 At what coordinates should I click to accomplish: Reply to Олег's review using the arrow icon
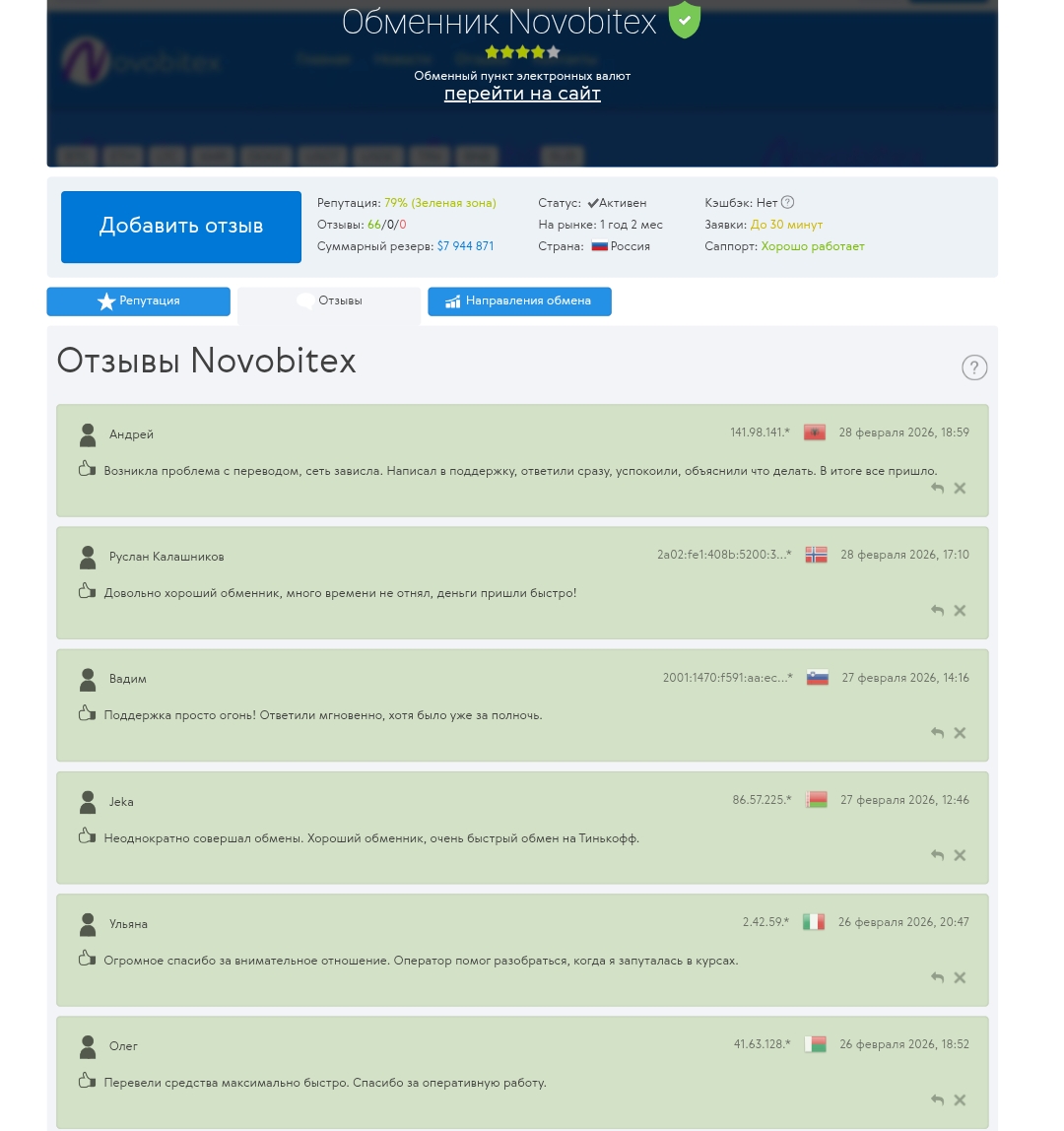(x=936, y=1098)
